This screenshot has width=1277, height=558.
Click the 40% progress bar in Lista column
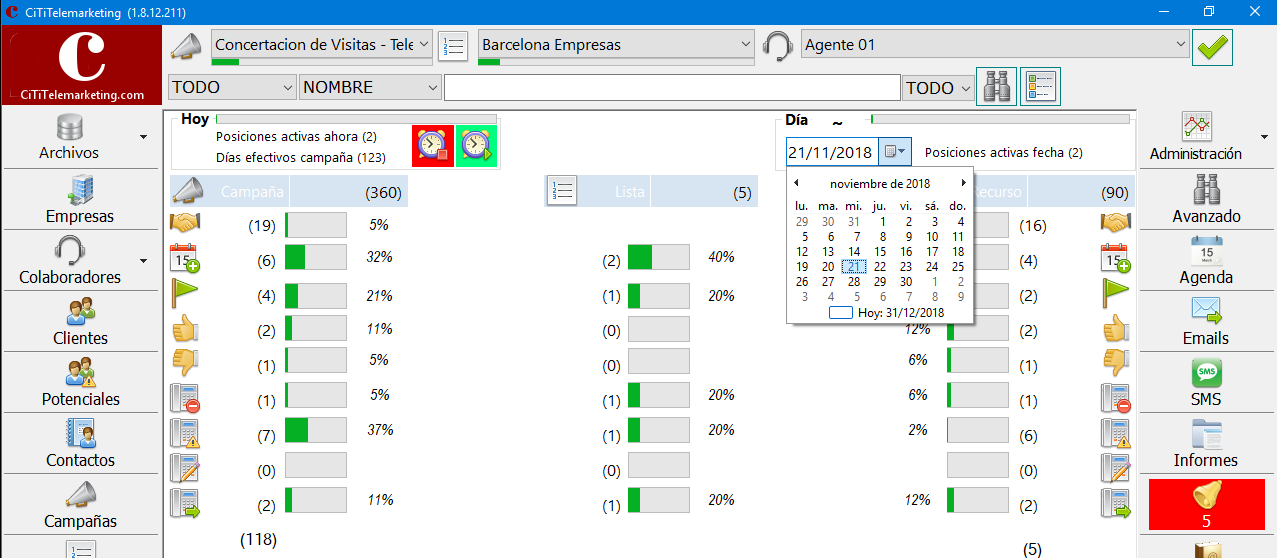pyautogui.click(x=659, y=257)
